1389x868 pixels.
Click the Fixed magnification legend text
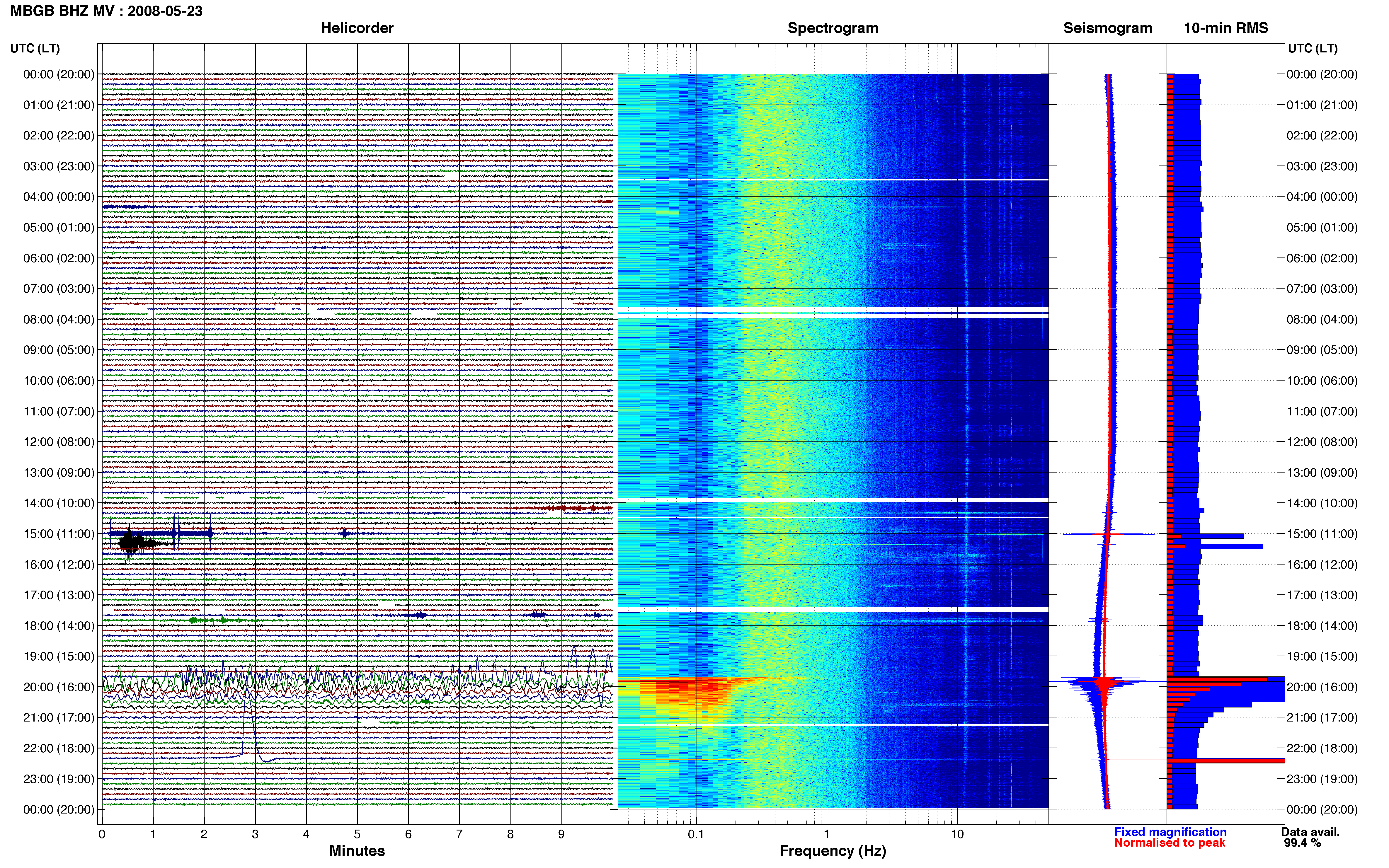(x=1170, y=831)
